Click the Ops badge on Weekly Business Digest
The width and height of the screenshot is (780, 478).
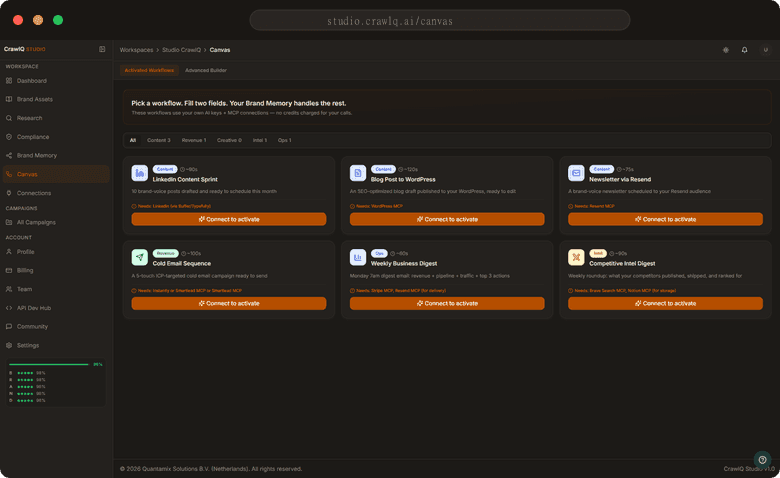(379, 253)
